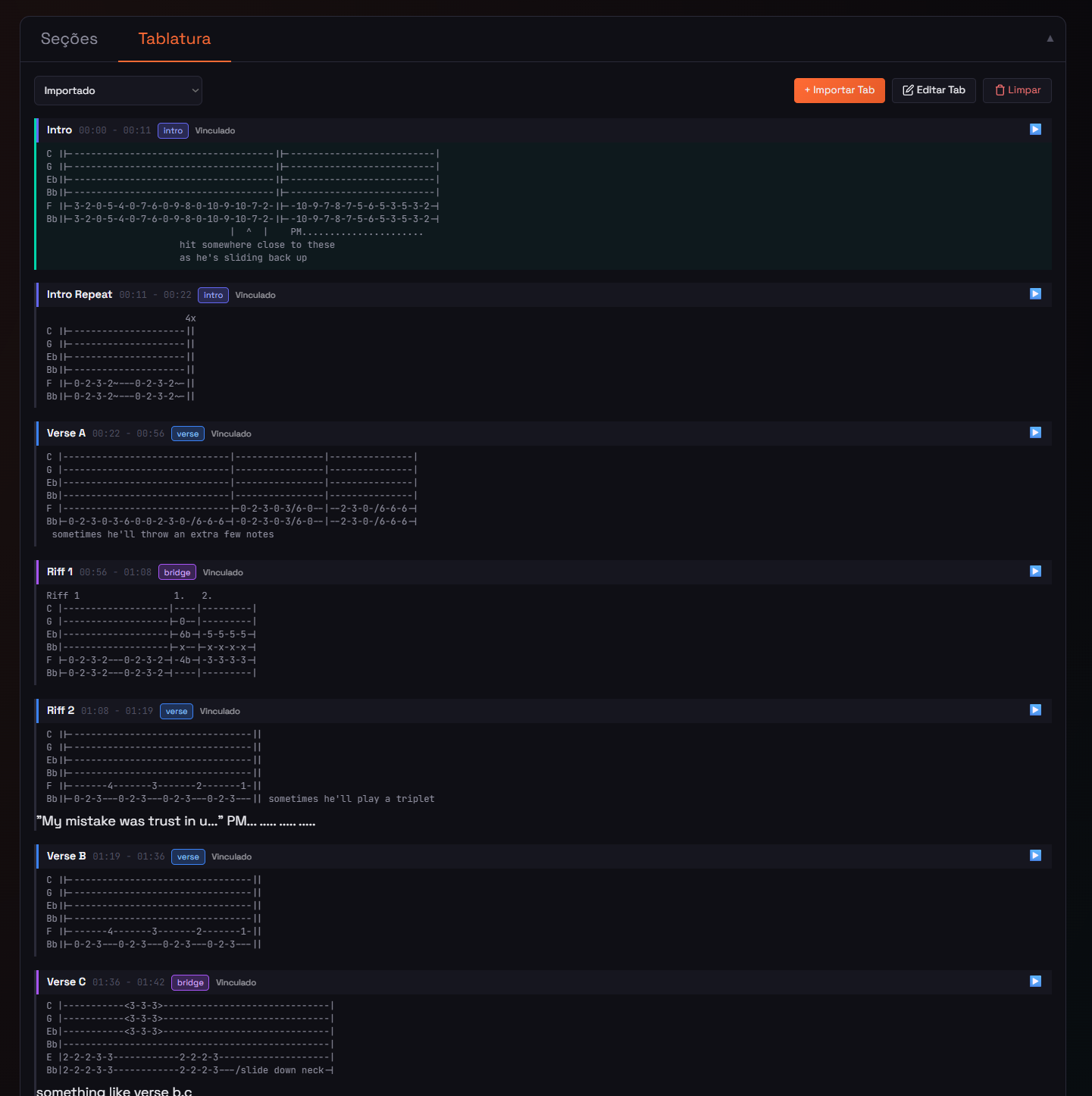Click Vinculado label on Intro row
The image size is (1092, 1096).
click(215, 130)
